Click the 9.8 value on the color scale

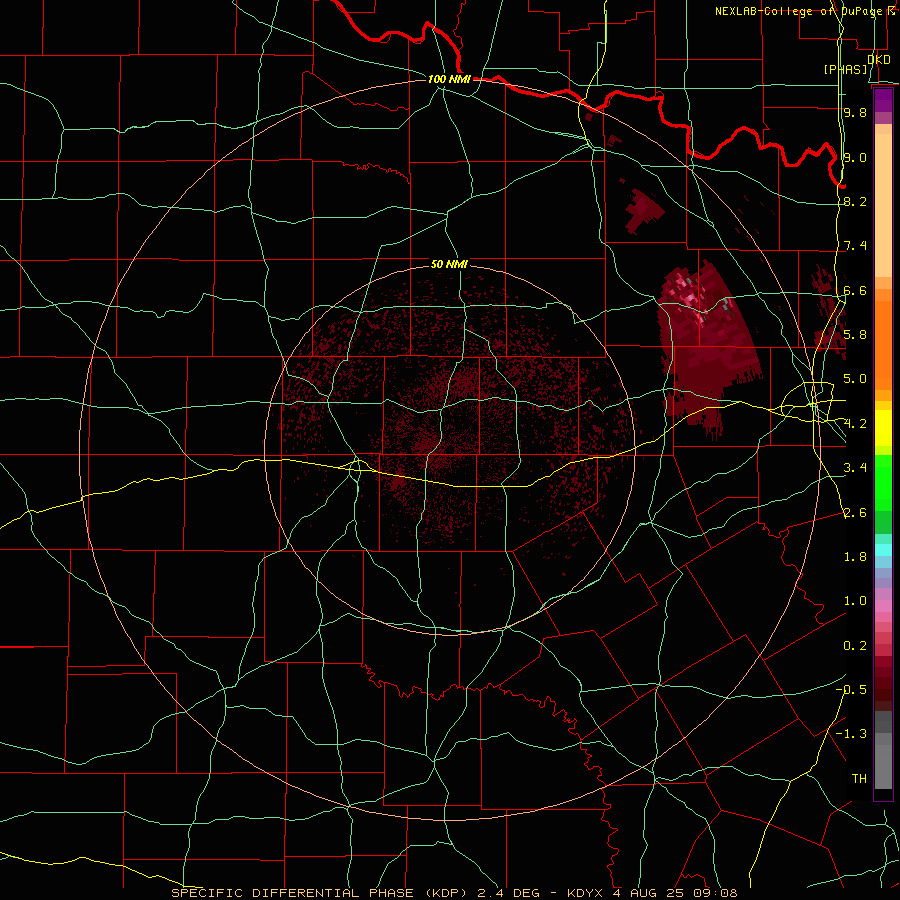855,112
